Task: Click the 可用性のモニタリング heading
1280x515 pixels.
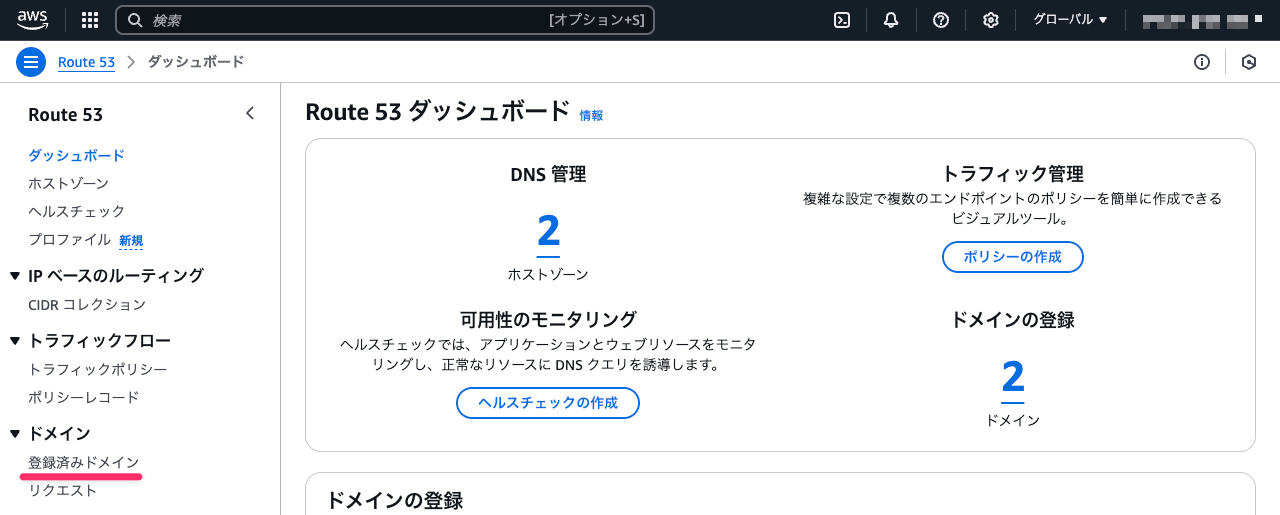Action: pyautogui.click(x=548, y=319)
